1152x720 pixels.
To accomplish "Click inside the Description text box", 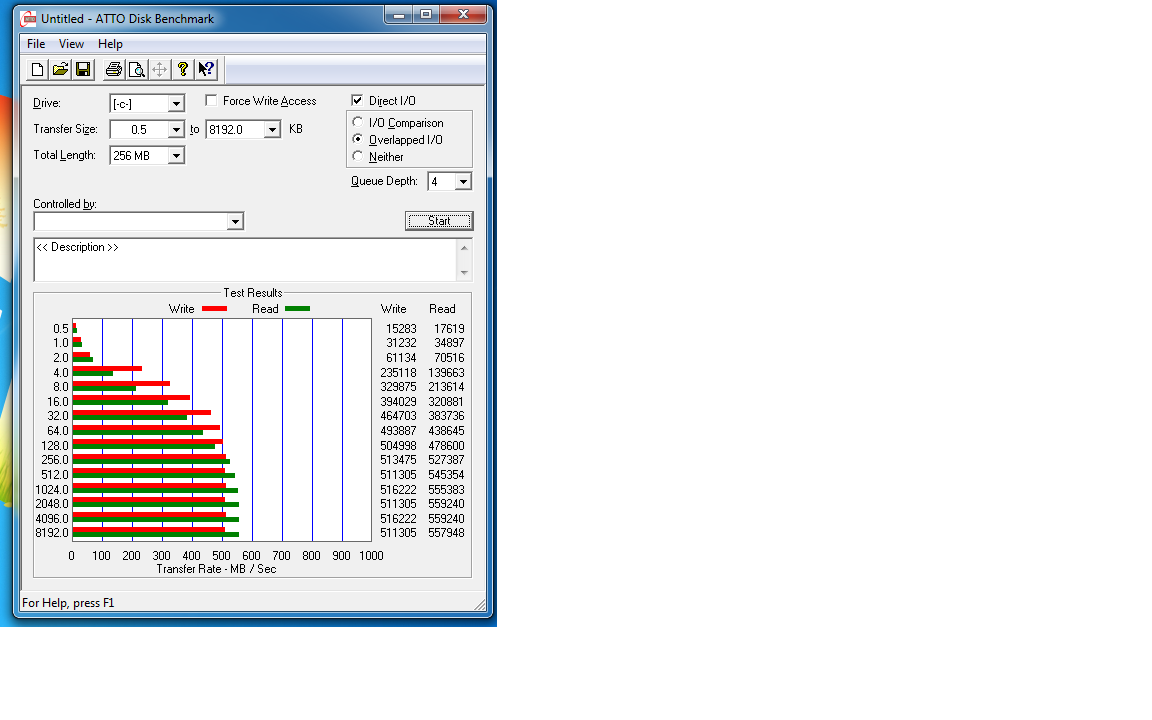I will pos(245,259).
